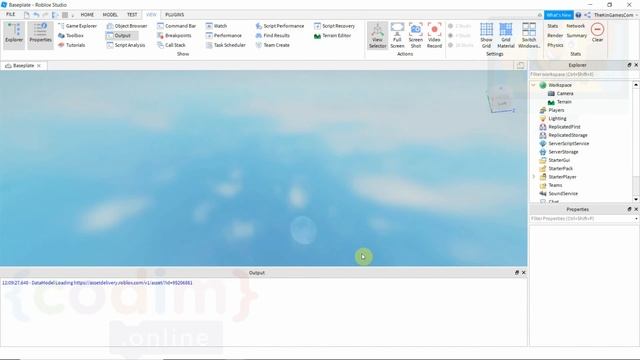The height and width of the screenshot is (360, 640).
Task: Switch to the HOME ribbon tab
Action: 87,15
